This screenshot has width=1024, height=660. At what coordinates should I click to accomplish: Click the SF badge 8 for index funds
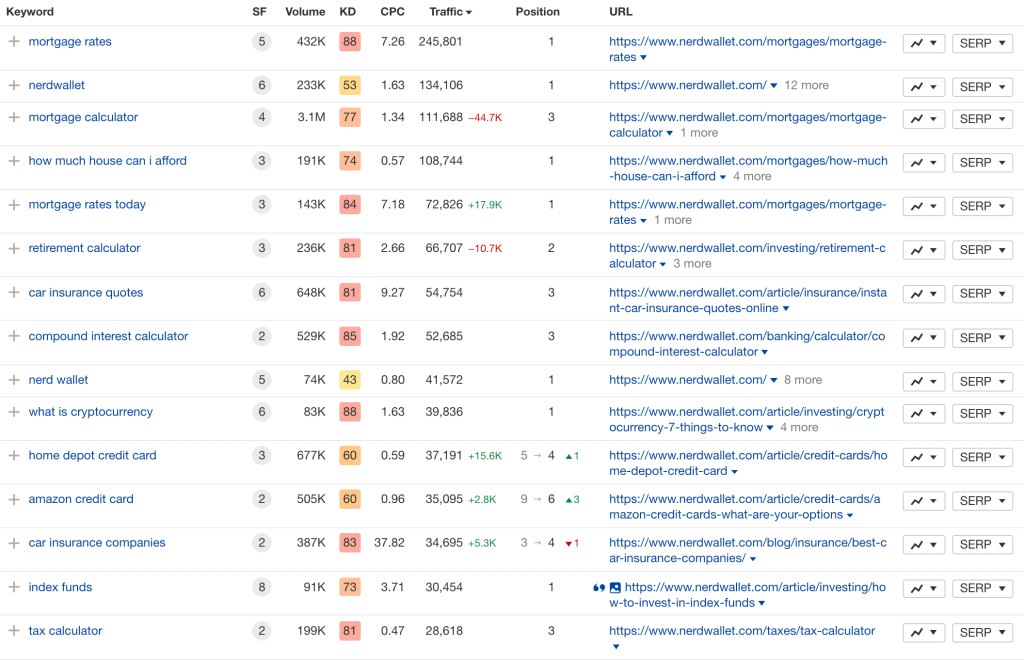[x=262, y=587]
